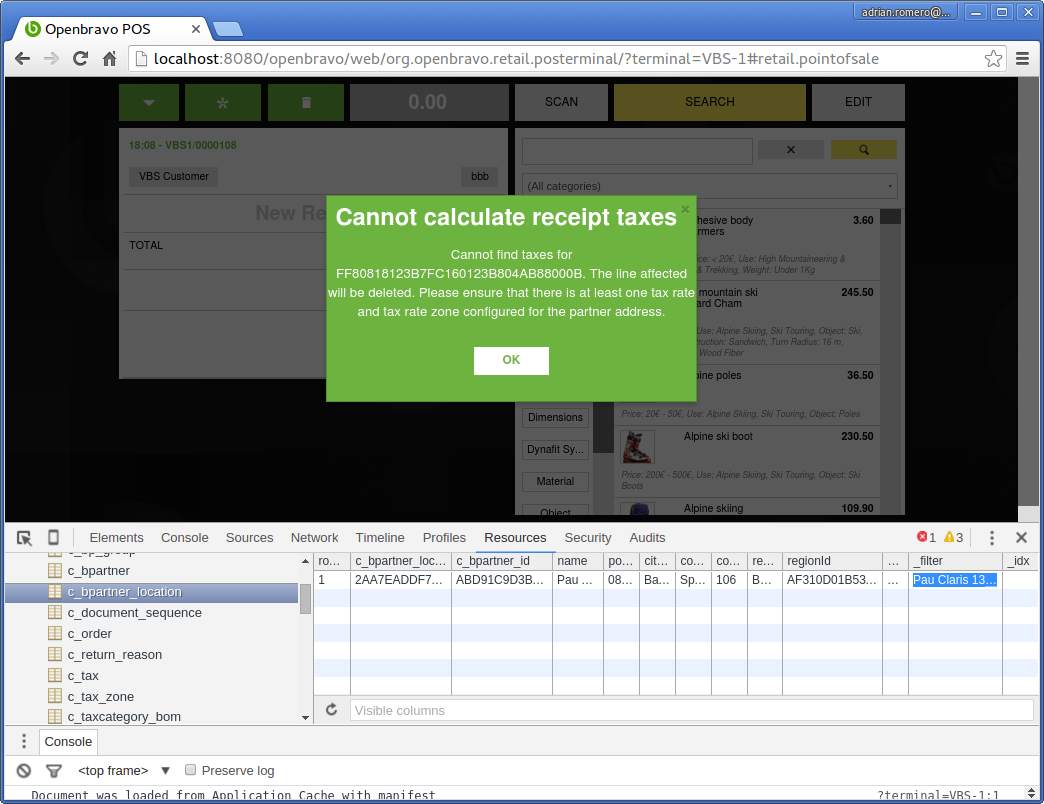This screenshot has height=804, width=1044.
Task: Switch to the Security panel
Action: pyautogui.click(x=588, y=538)
